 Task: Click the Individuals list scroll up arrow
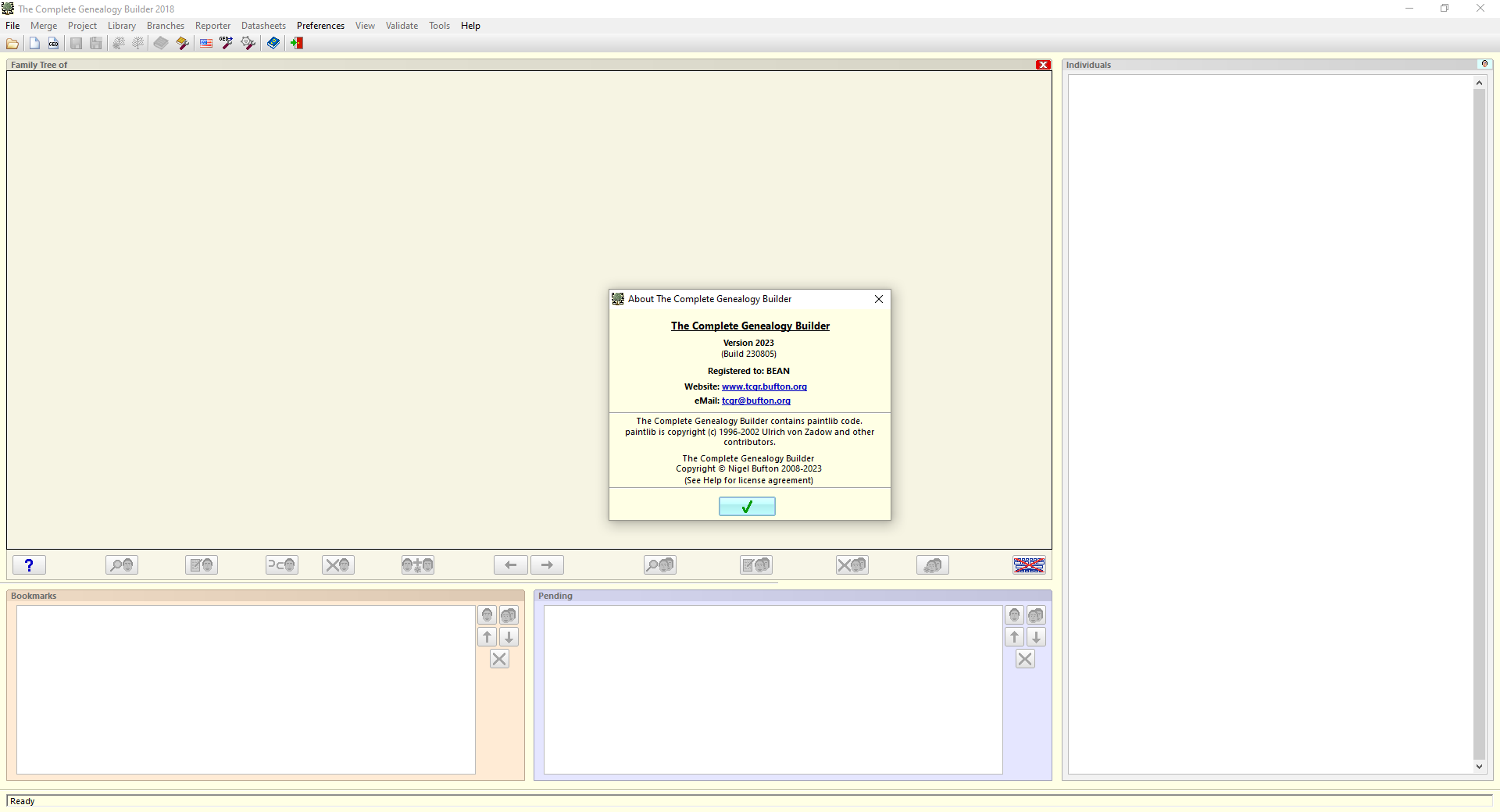(x=1479, y=83)
